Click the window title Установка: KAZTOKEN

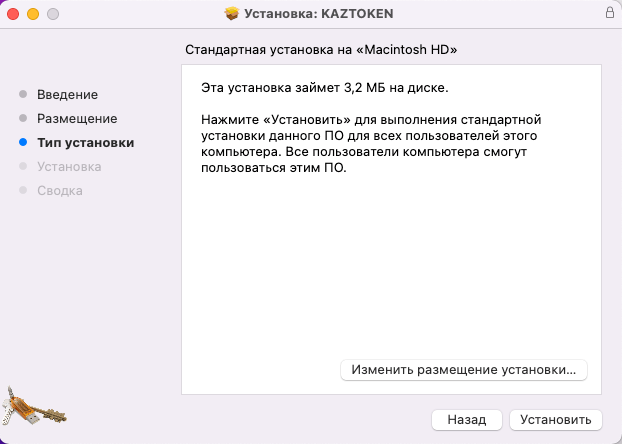click(319, 13)
